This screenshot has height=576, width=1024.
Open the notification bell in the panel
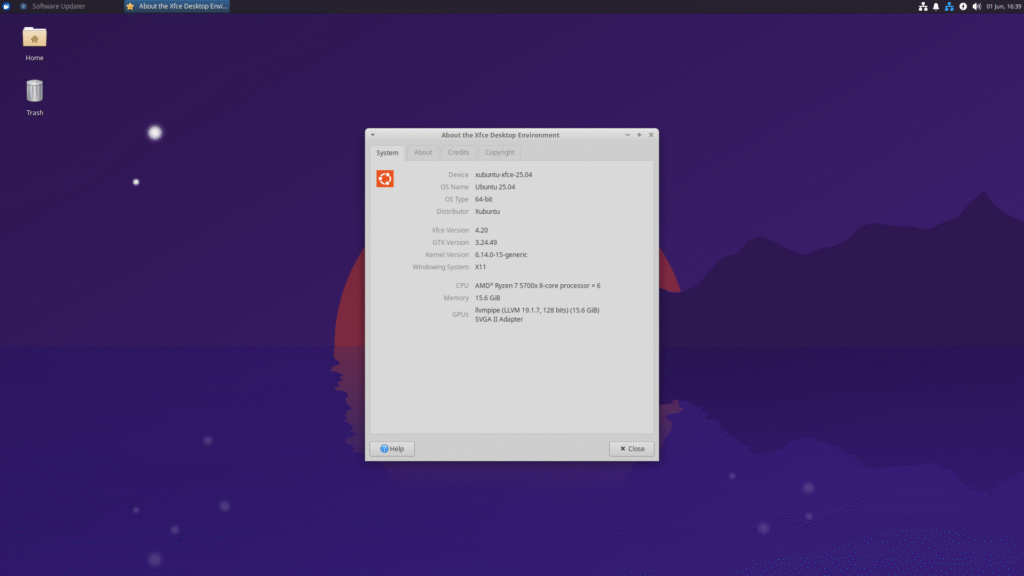click(x=936, y=7)
